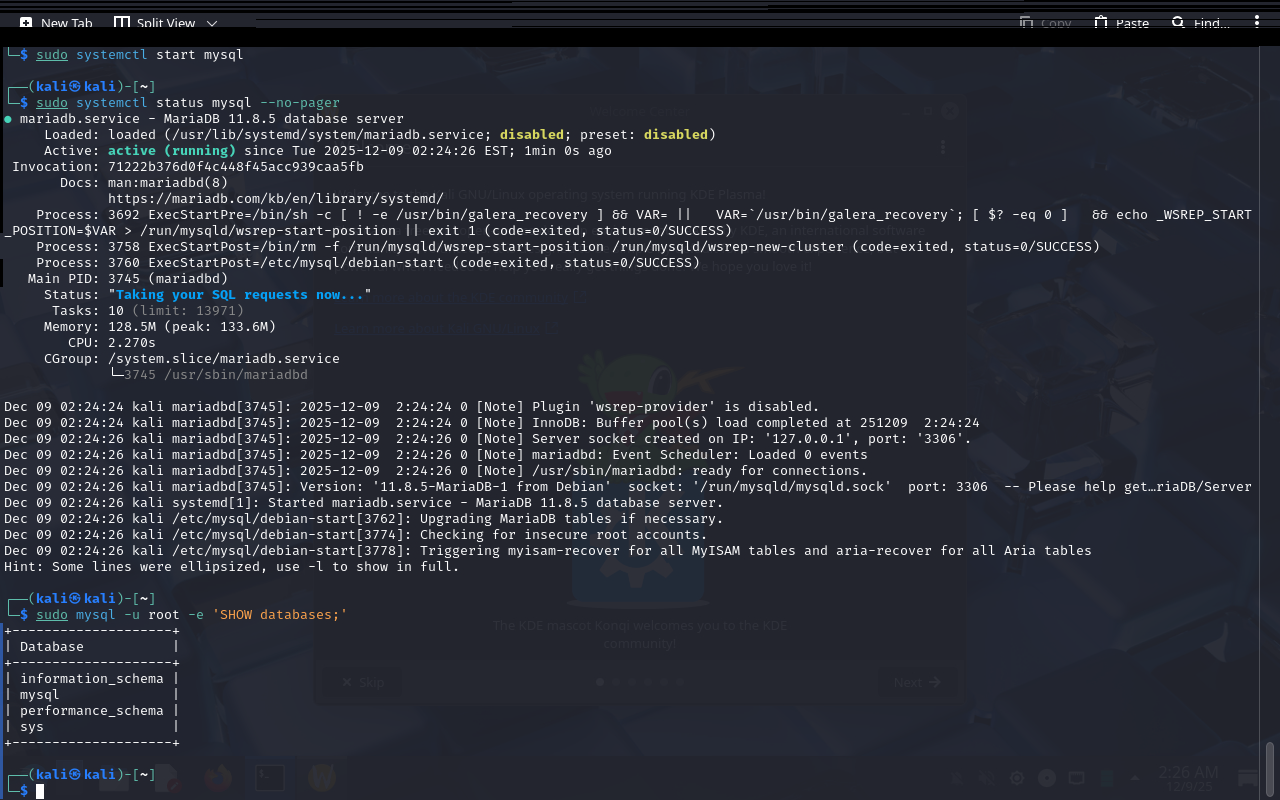Expand the Split View dropdown arrow

click(x=212, y=23)
